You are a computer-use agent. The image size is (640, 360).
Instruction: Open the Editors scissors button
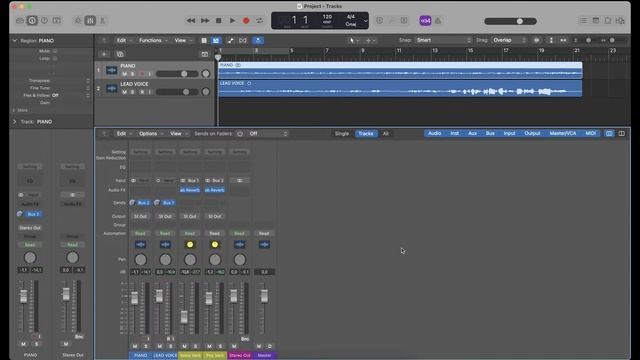tap(102, 20)
